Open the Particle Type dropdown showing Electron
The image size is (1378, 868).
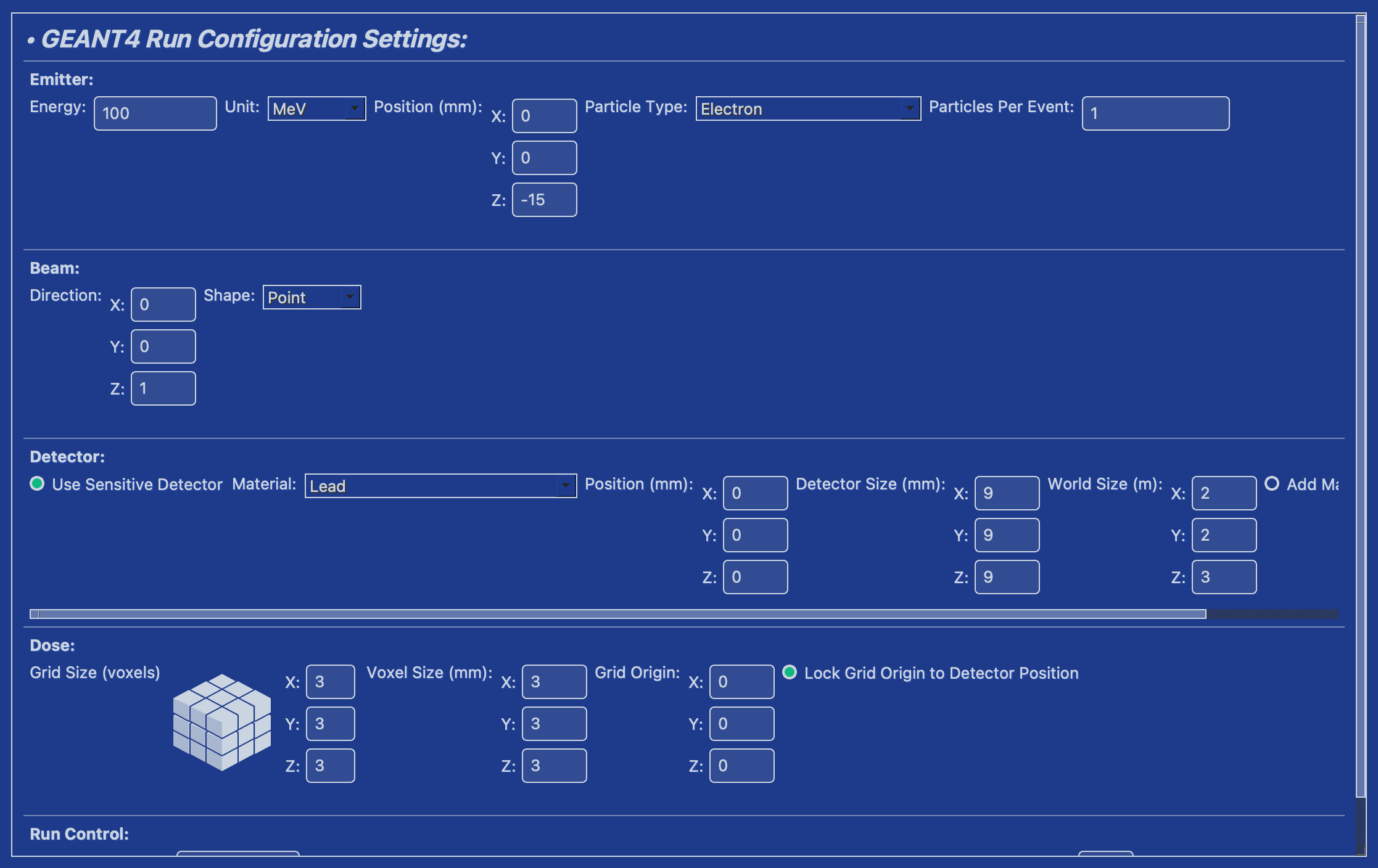[x=808, y=108]
